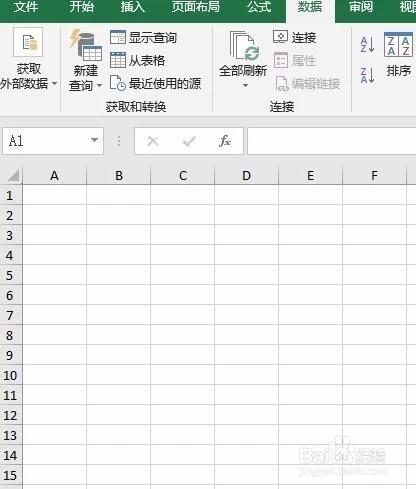Screen dimensions: 416x489
Task: Open the 公式 ribbon tab
Action: (x=259, y=7)
